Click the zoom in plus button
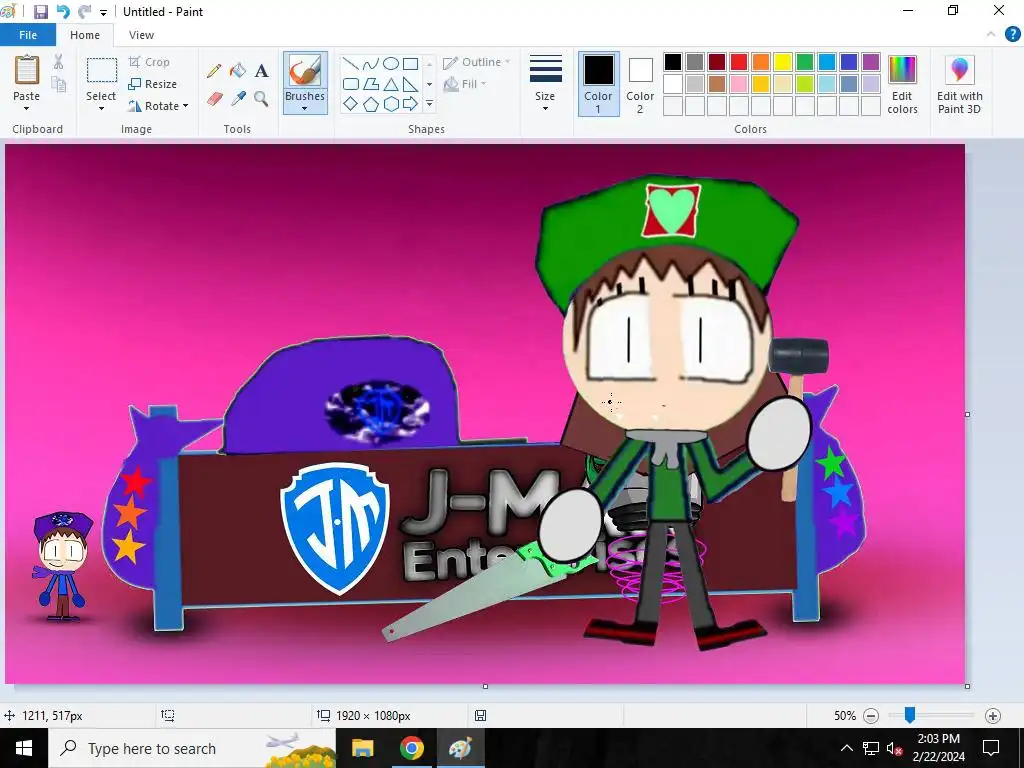 click(x=993, y=716)
